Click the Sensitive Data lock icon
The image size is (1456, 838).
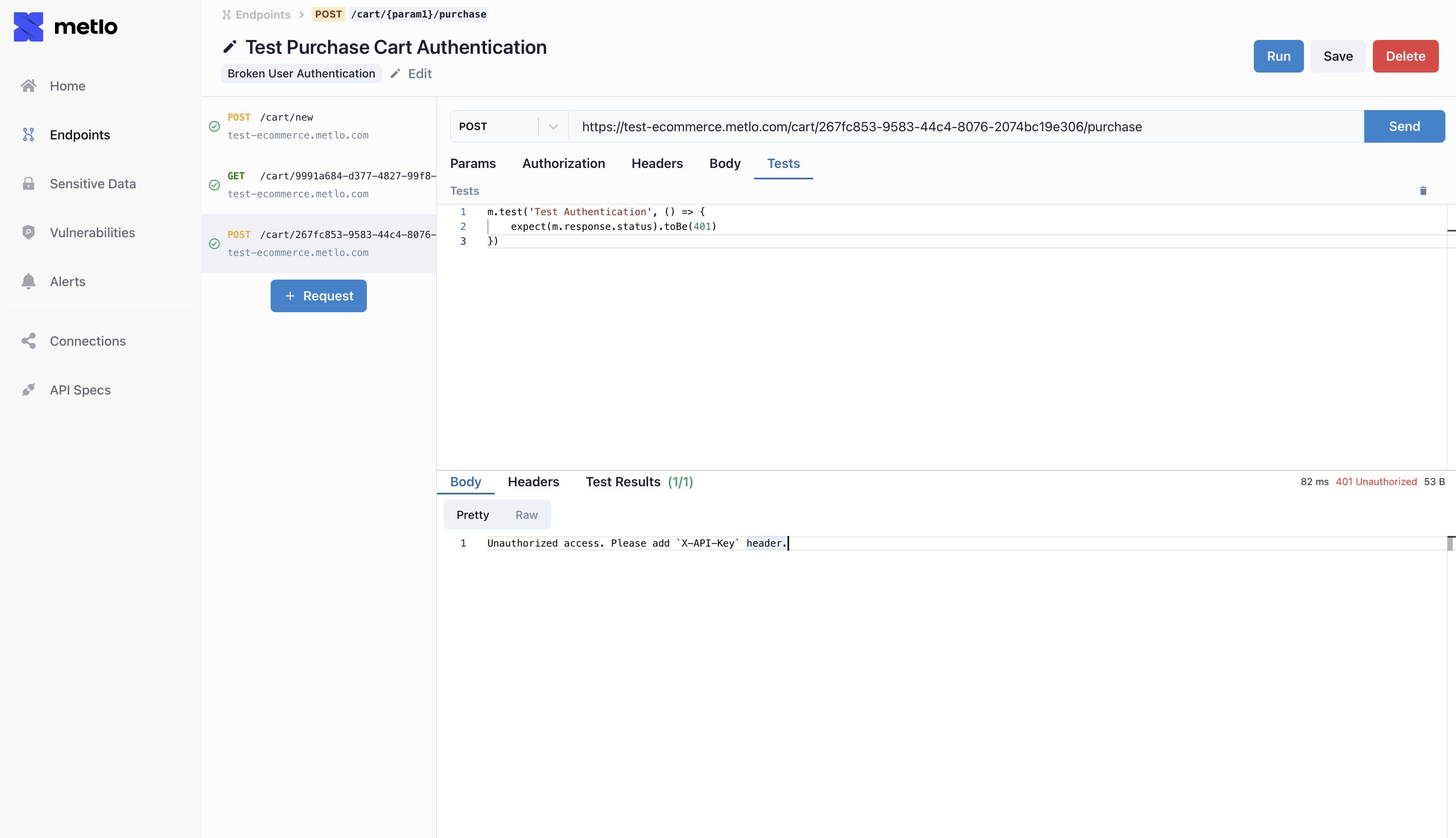pos(28,183)
